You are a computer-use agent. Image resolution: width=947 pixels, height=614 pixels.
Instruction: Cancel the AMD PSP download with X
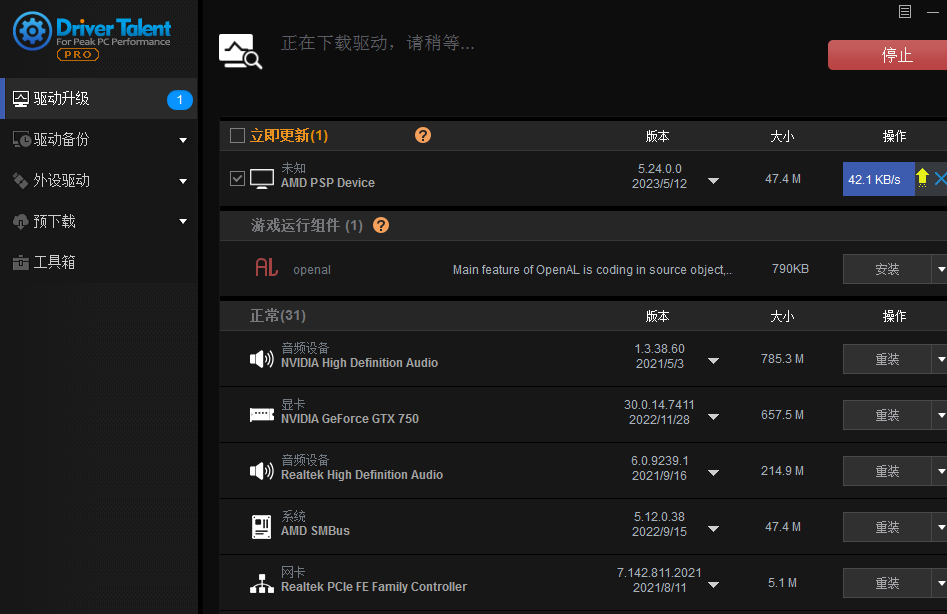[940, 178]
